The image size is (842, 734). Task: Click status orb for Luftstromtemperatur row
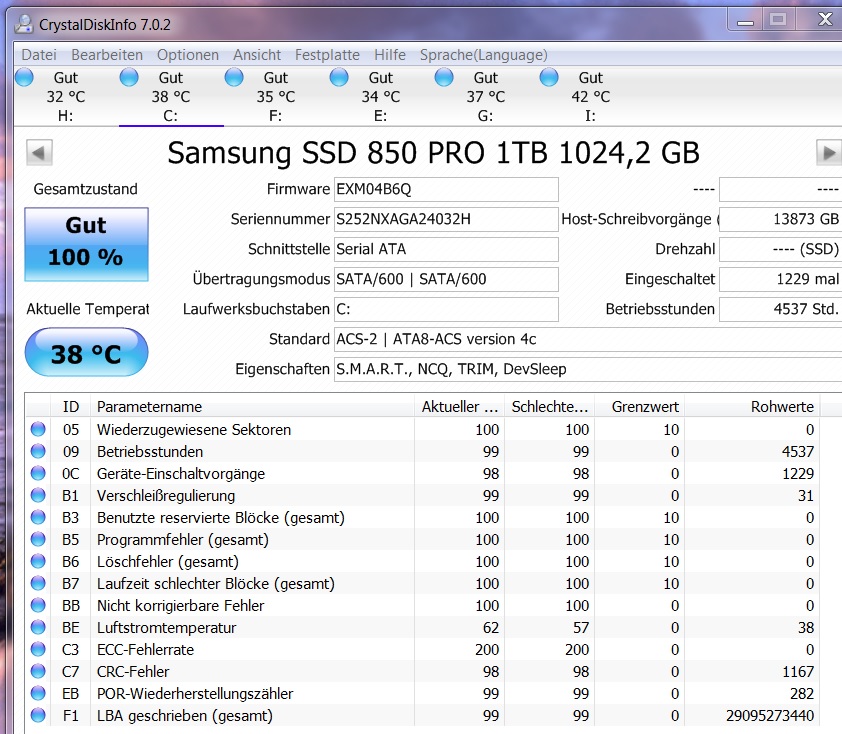[x=38, y=627]
